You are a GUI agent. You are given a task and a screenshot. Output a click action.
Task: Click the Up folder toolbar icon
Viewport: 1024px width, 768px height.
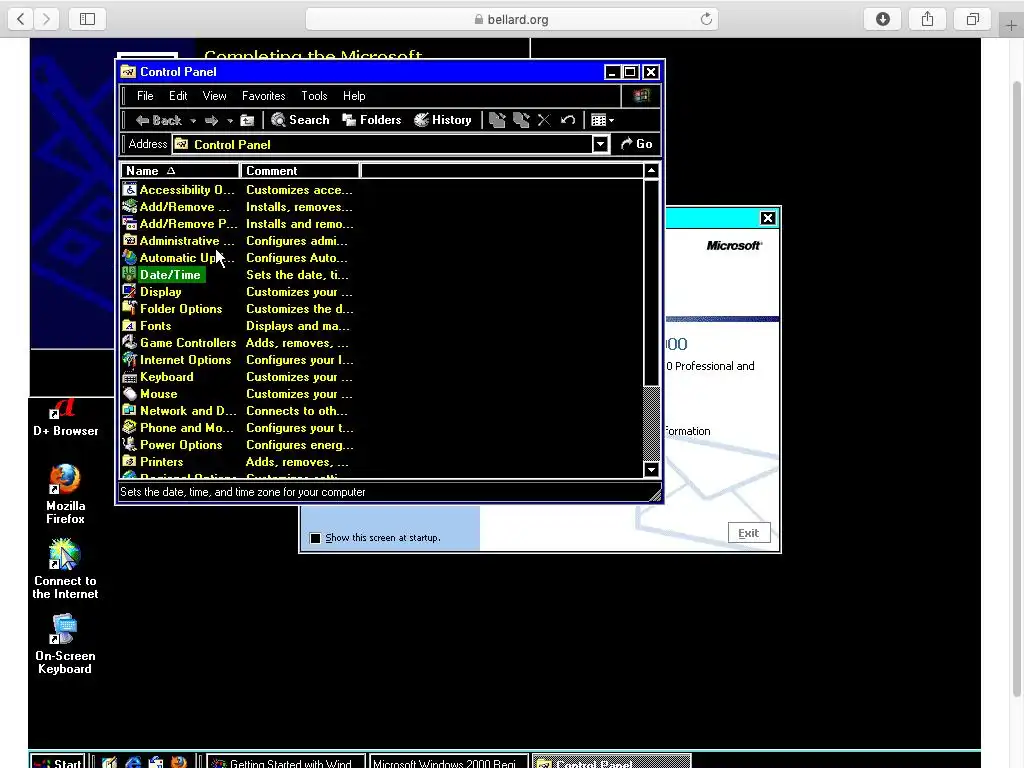pyautogui.click(x=247, y=120)
